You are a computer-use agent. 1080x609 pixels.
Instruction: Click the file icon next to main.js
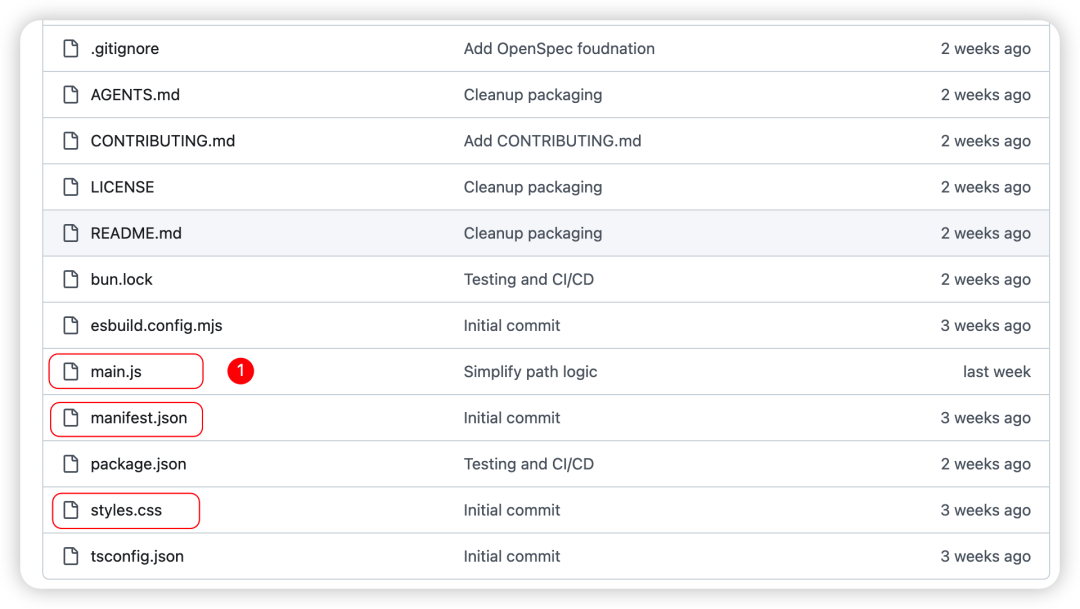[70, 372]
